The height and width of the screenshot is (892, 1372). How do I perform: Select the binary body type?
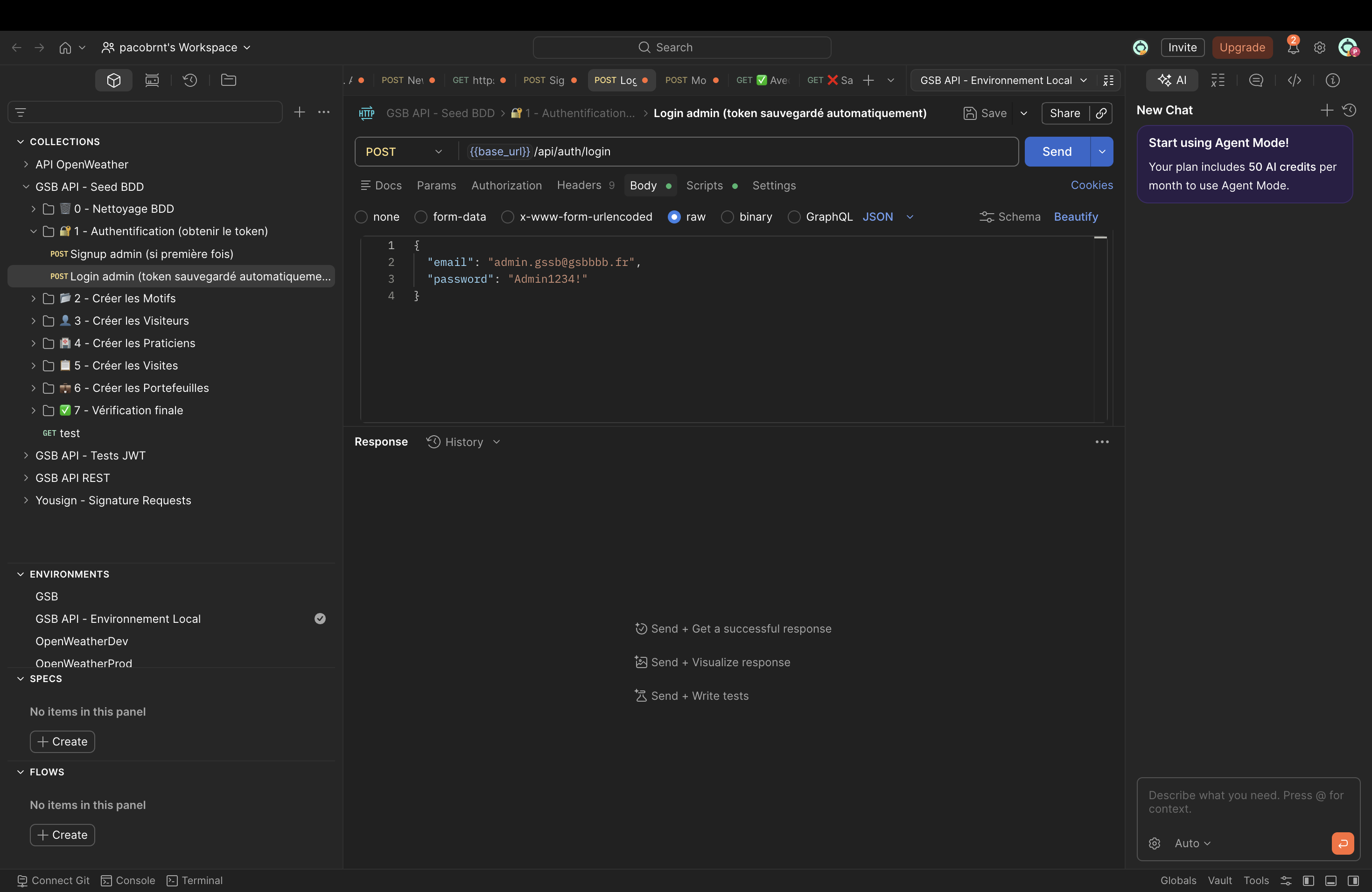pyautogui.click(x=728, y=216)
